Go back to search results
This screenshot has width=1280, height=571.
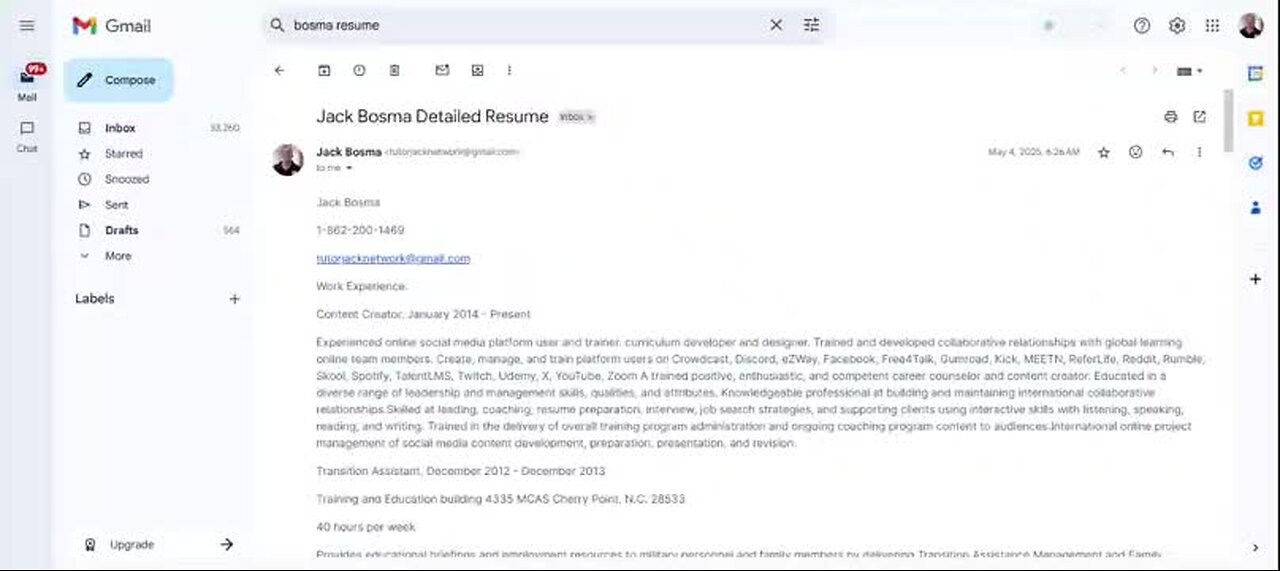(x=279, y=70)
